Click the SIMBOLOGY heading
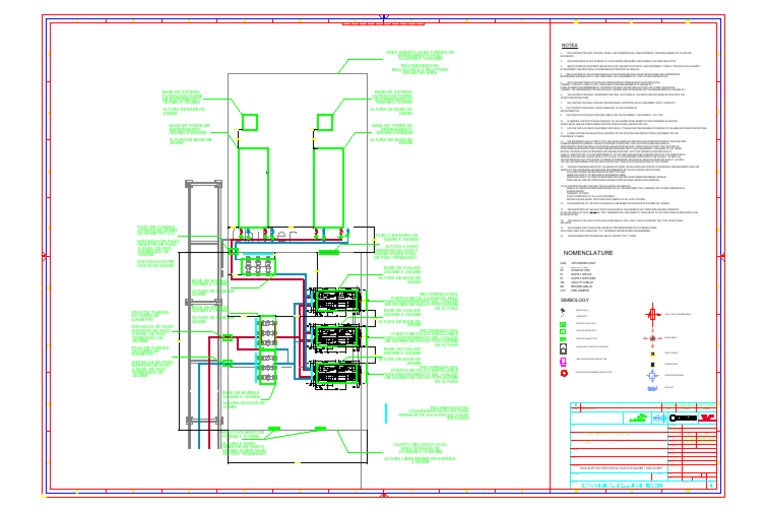 pos(575,300)
